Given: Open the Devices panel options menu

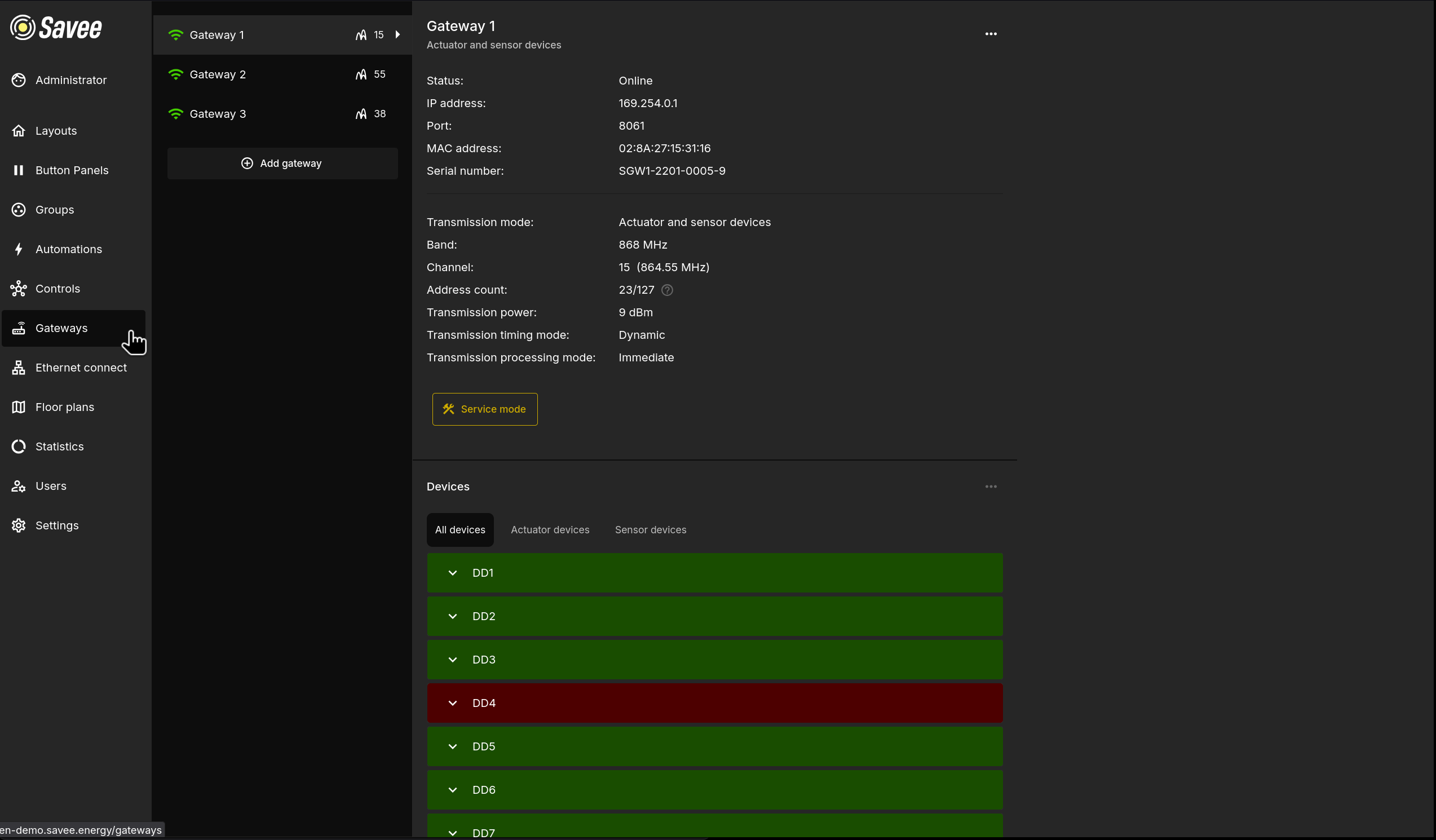Looking at the screenshot, I should (x=991, y=486).
